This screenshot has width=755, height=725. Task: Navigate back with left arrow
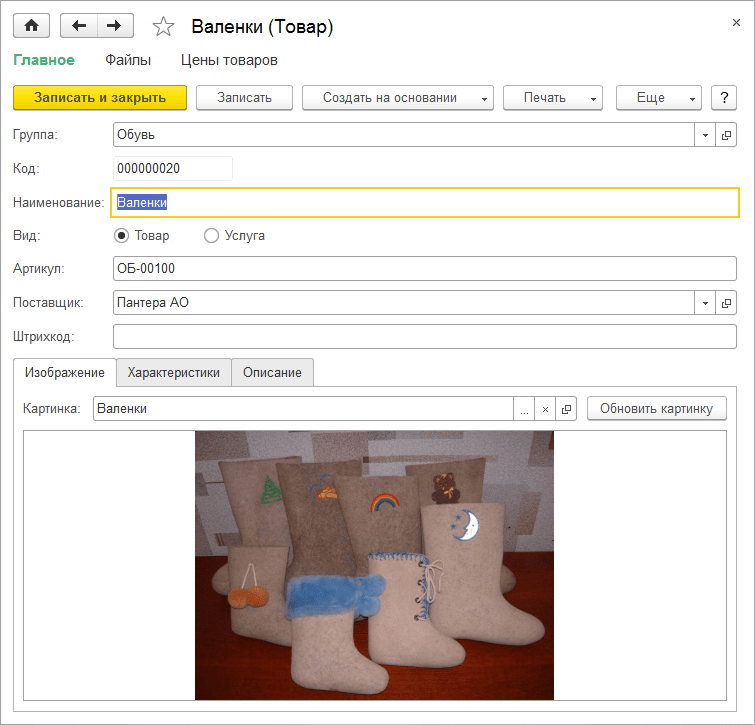[79, 26]
